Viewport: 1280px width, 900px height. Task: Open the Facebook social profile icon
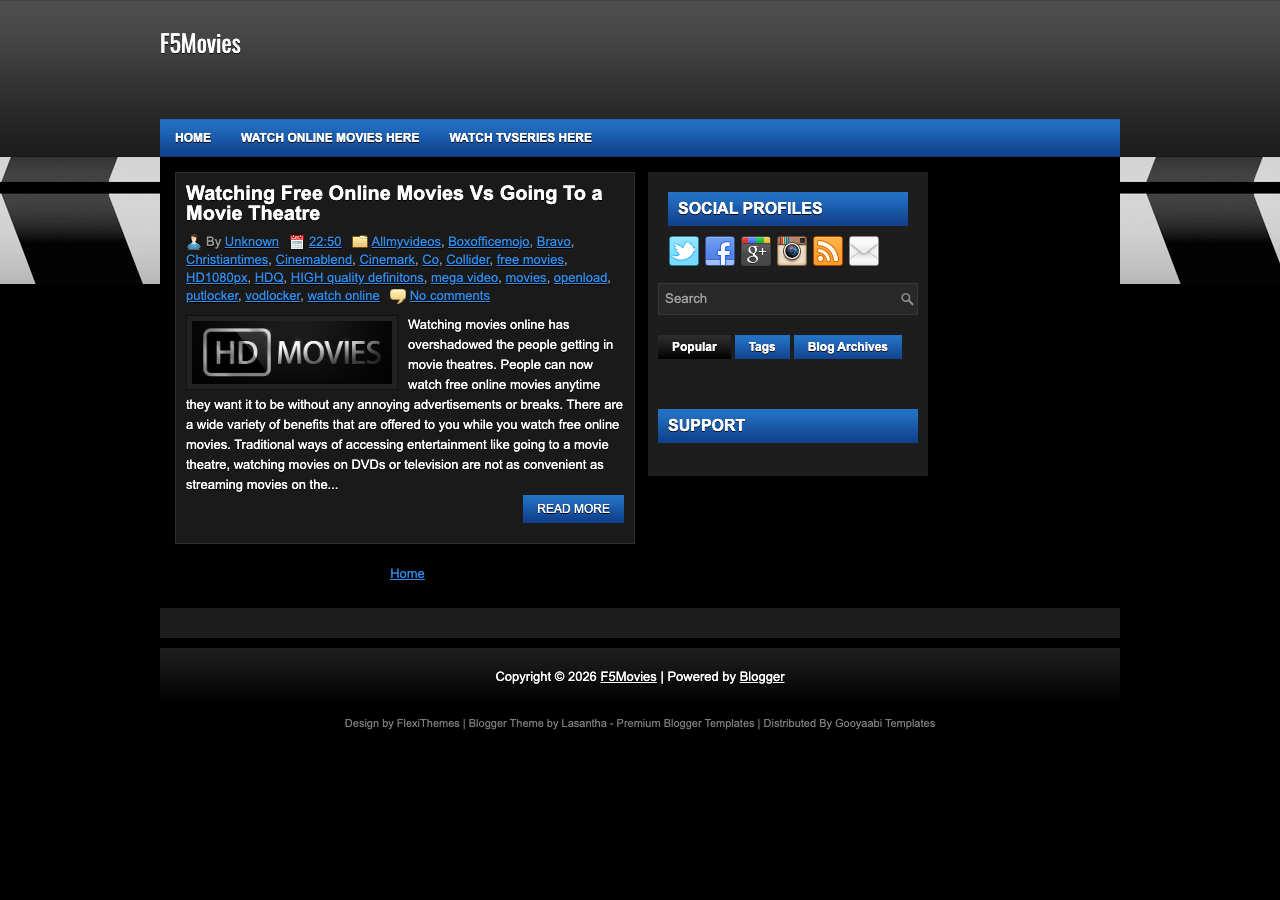[719, 251]
